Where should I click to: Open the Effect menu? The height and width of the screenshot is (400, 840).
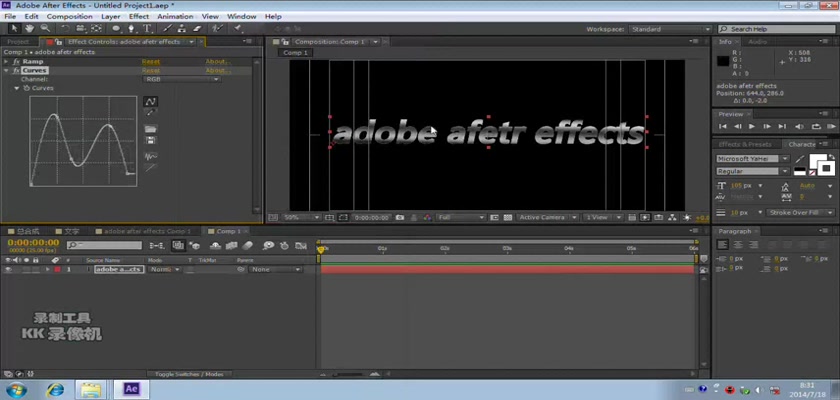point(139,17)
